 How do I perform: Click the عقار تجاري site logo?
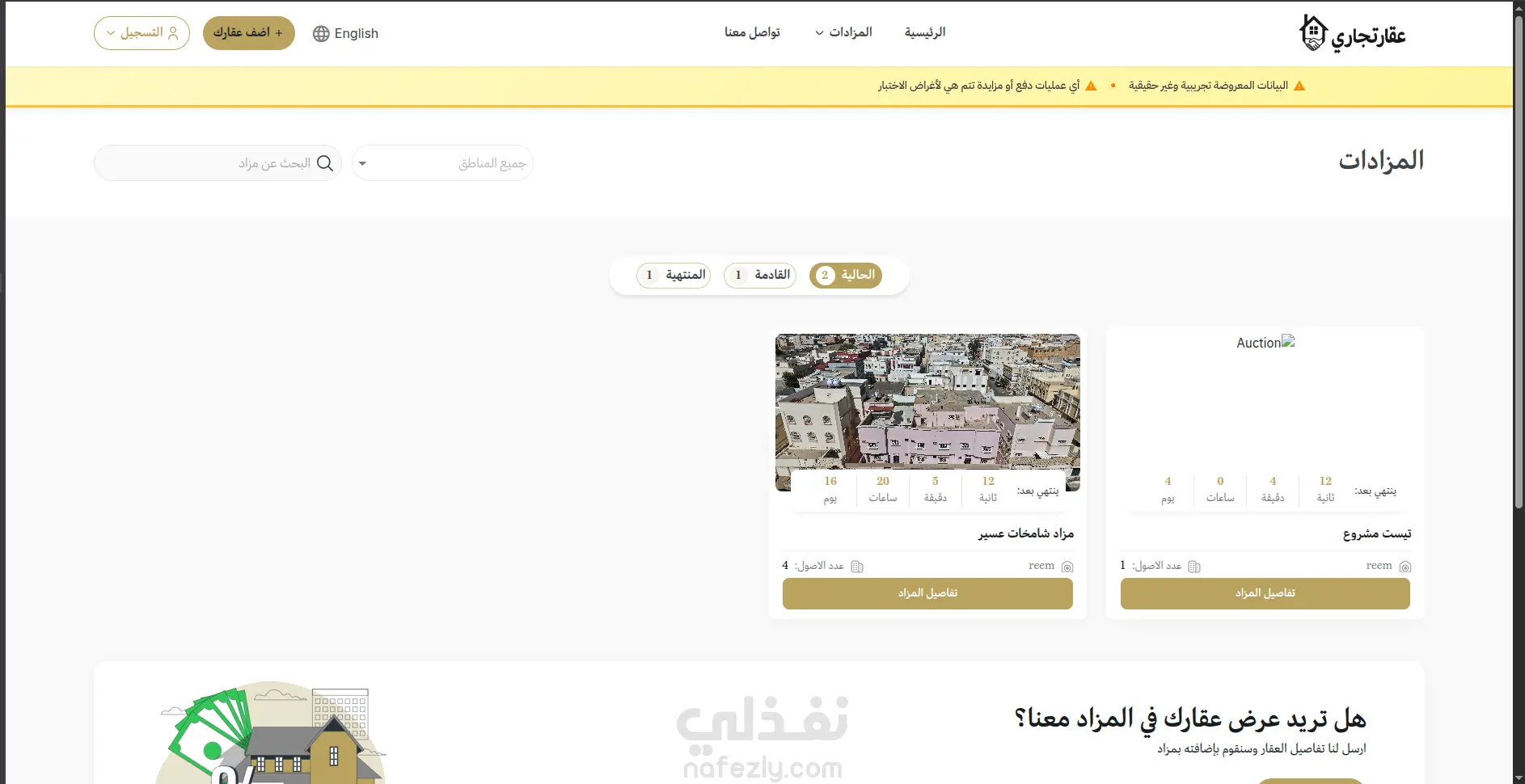pos(1352,34)
